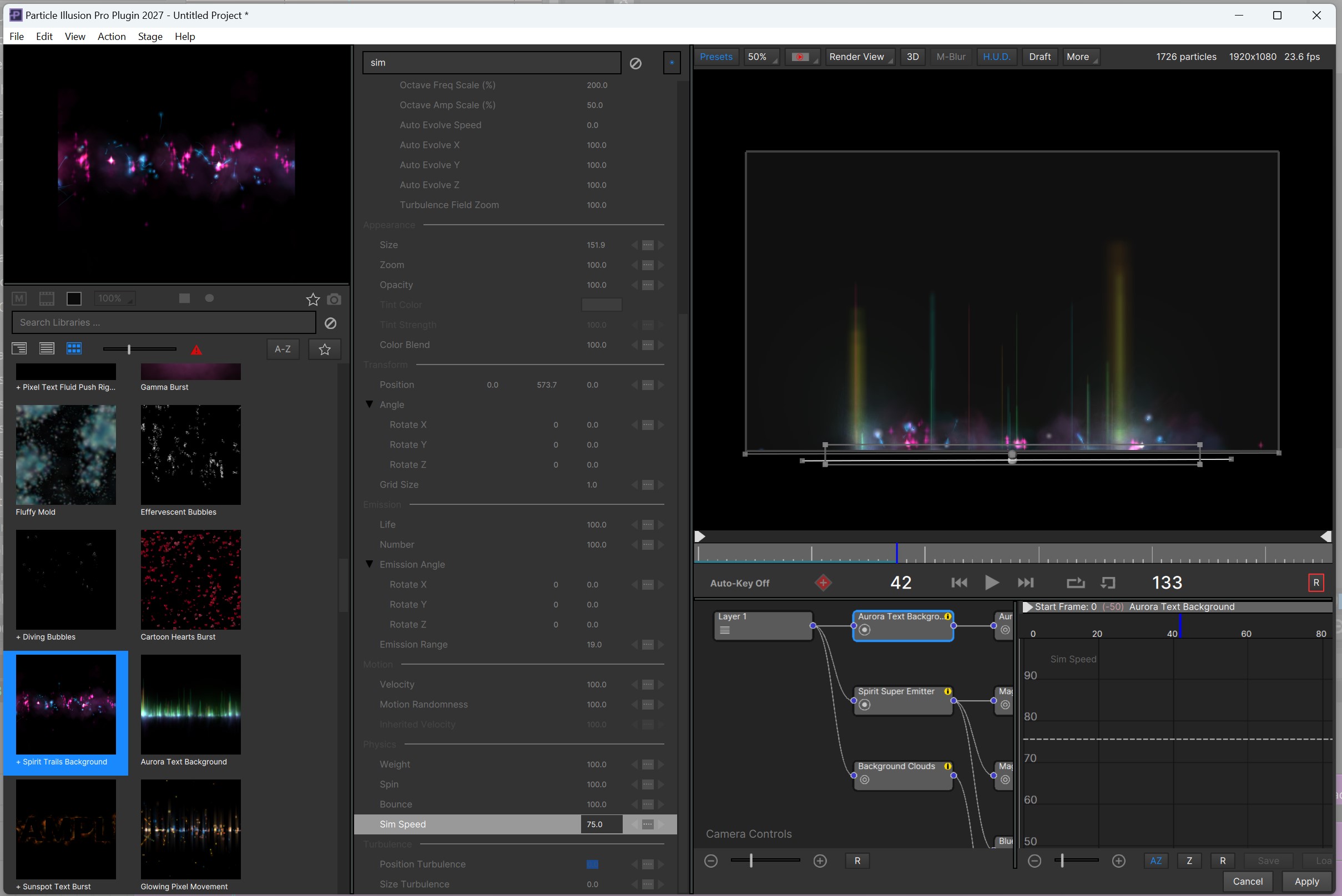This screenshot has height=896, width=1342.
Task: Toggle Auto-Key Off
Action: pyautogui.click(x=739, y=584)
